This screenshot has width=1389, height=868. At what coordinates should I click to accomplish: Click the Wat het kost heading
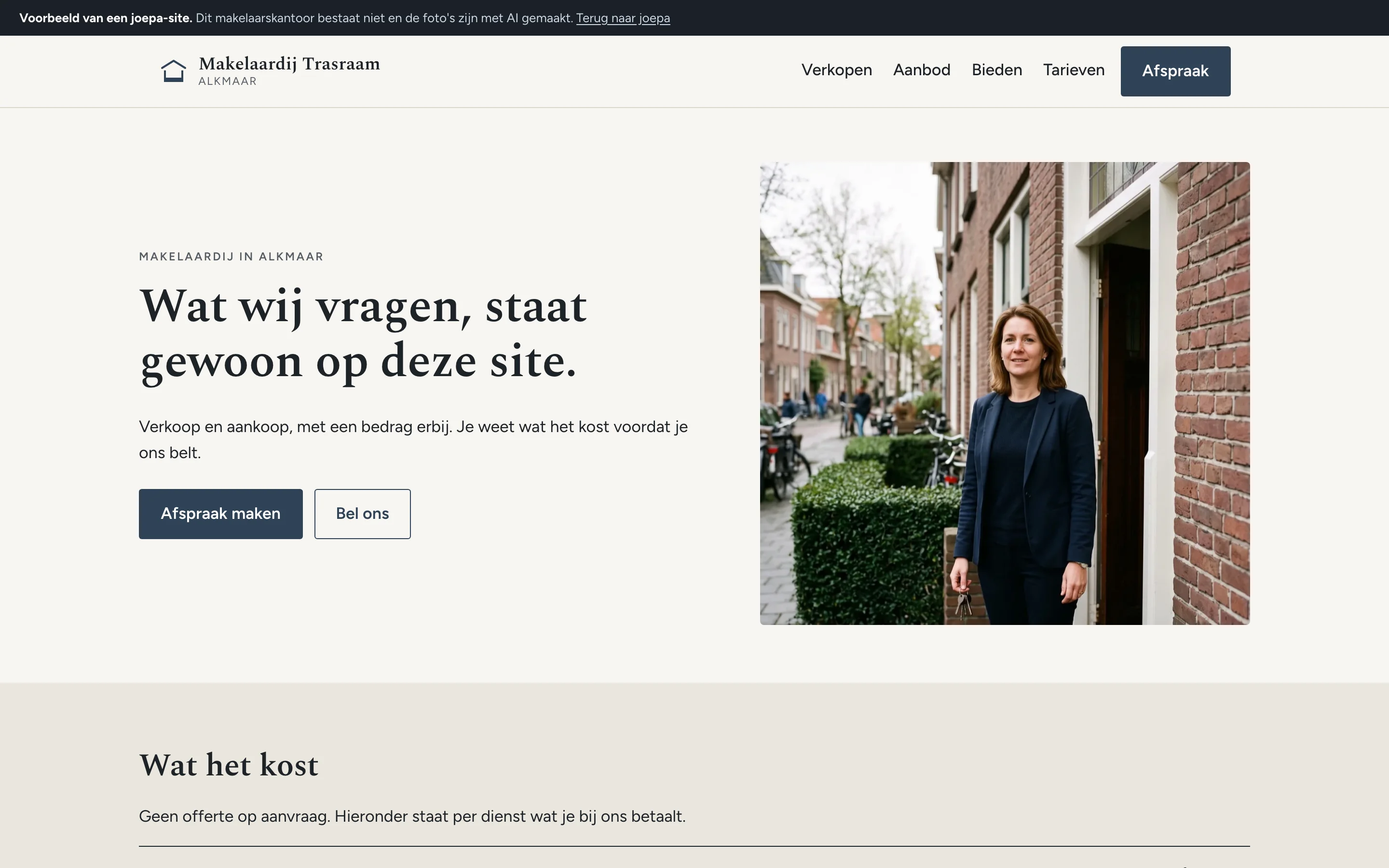(x=229, y=765)
